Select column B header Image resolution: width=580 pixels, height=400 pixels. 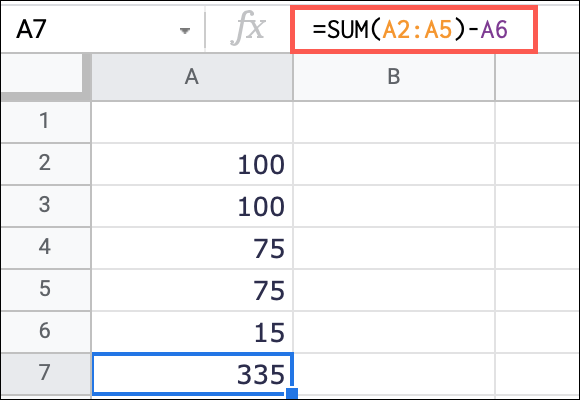394,77
